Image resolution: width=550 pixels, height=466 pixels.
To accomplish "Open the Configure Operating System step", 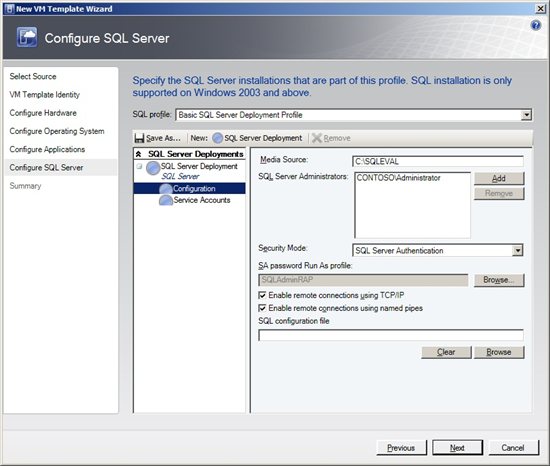I will (x=57, y=131).
